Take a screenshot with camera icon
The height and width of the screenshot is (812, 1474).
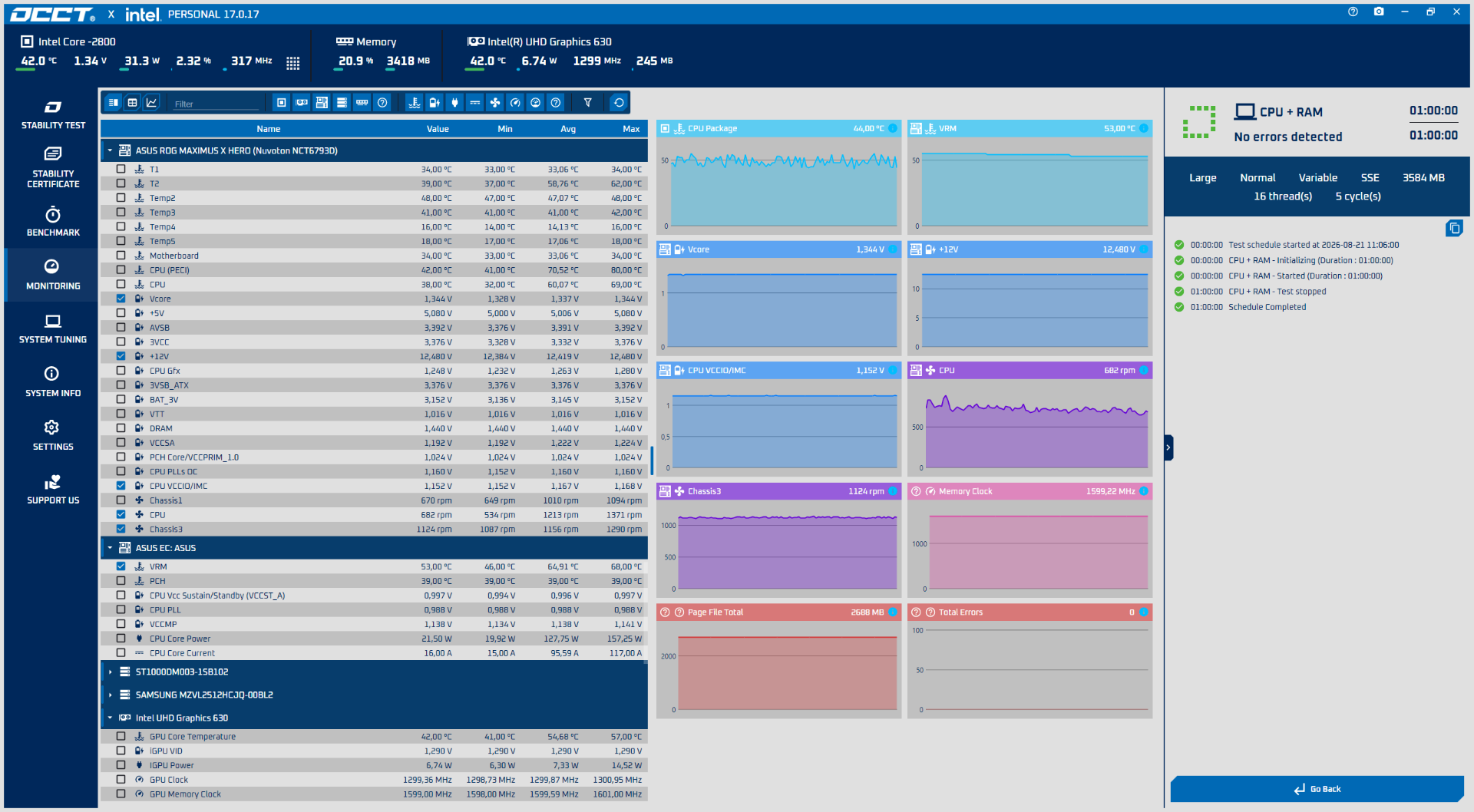[x=1379, y=12]
